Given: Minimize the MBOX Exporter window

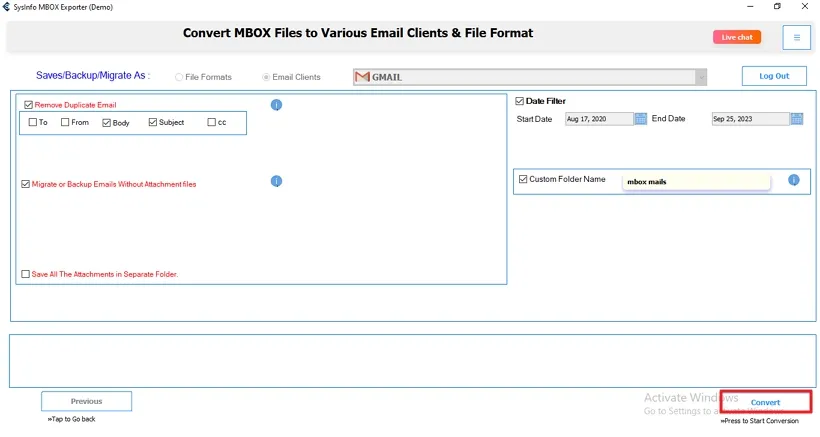Looking at the screenshot, I should click(750, 7).
